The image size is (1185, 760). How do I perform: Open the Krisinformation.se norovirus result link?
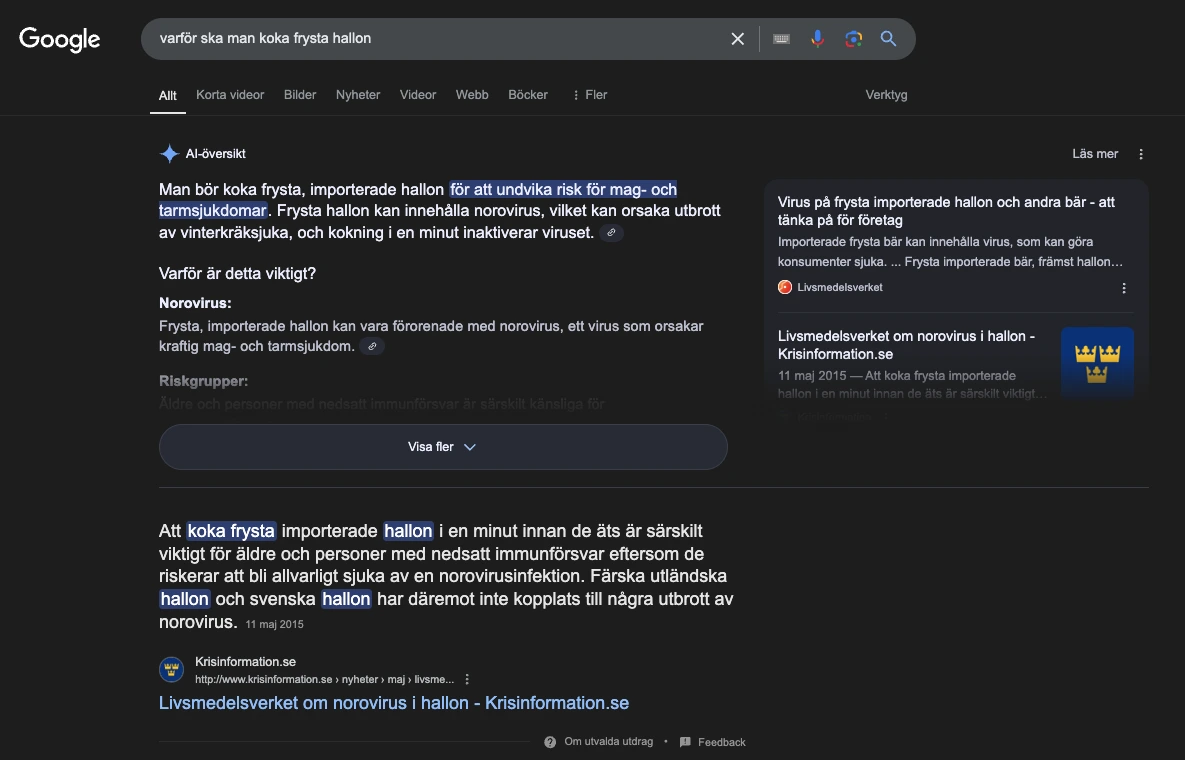tap(393, 703)
